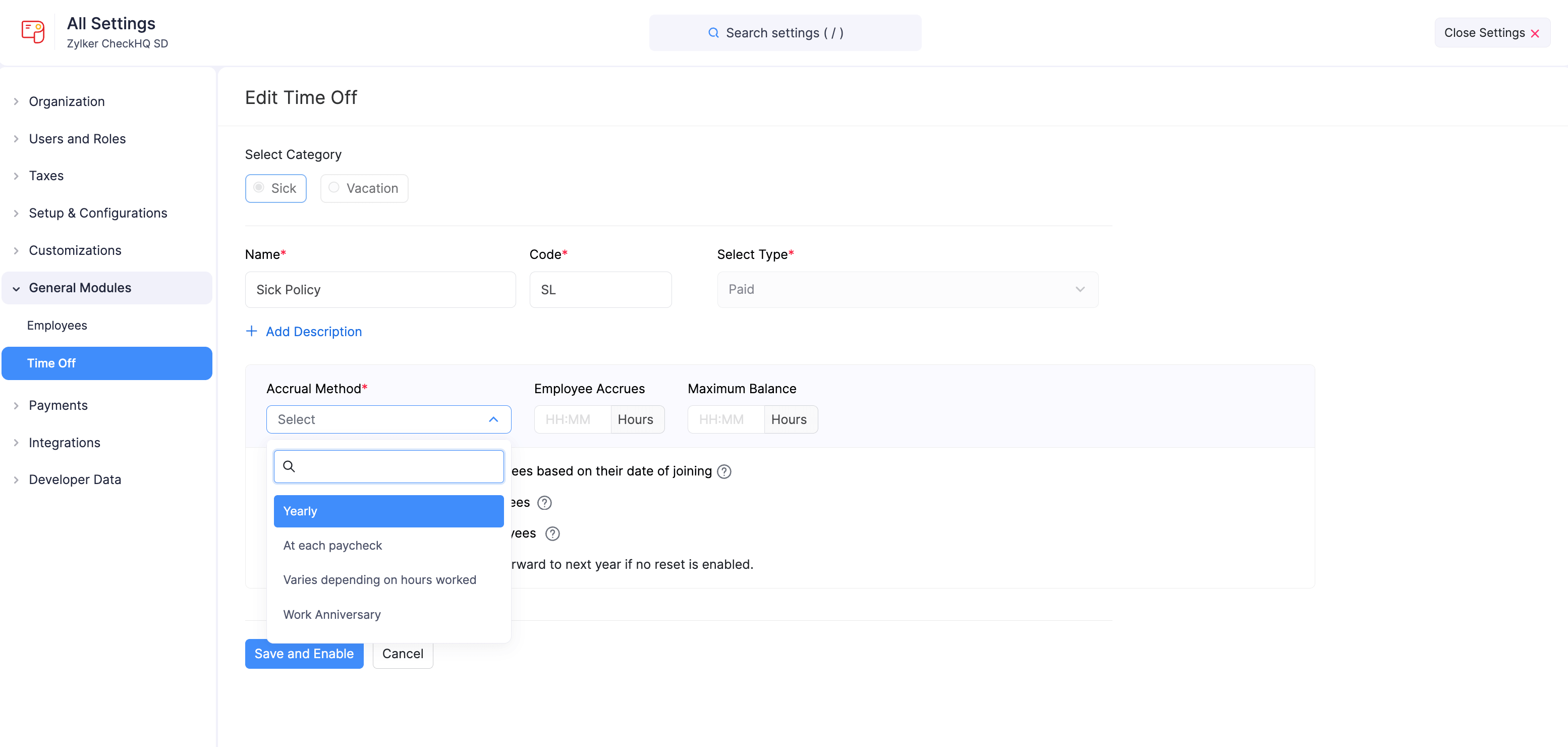Choose At each paycheck option
The height and width of the screenshot is (747, 1568).
(x=388, y=546)
